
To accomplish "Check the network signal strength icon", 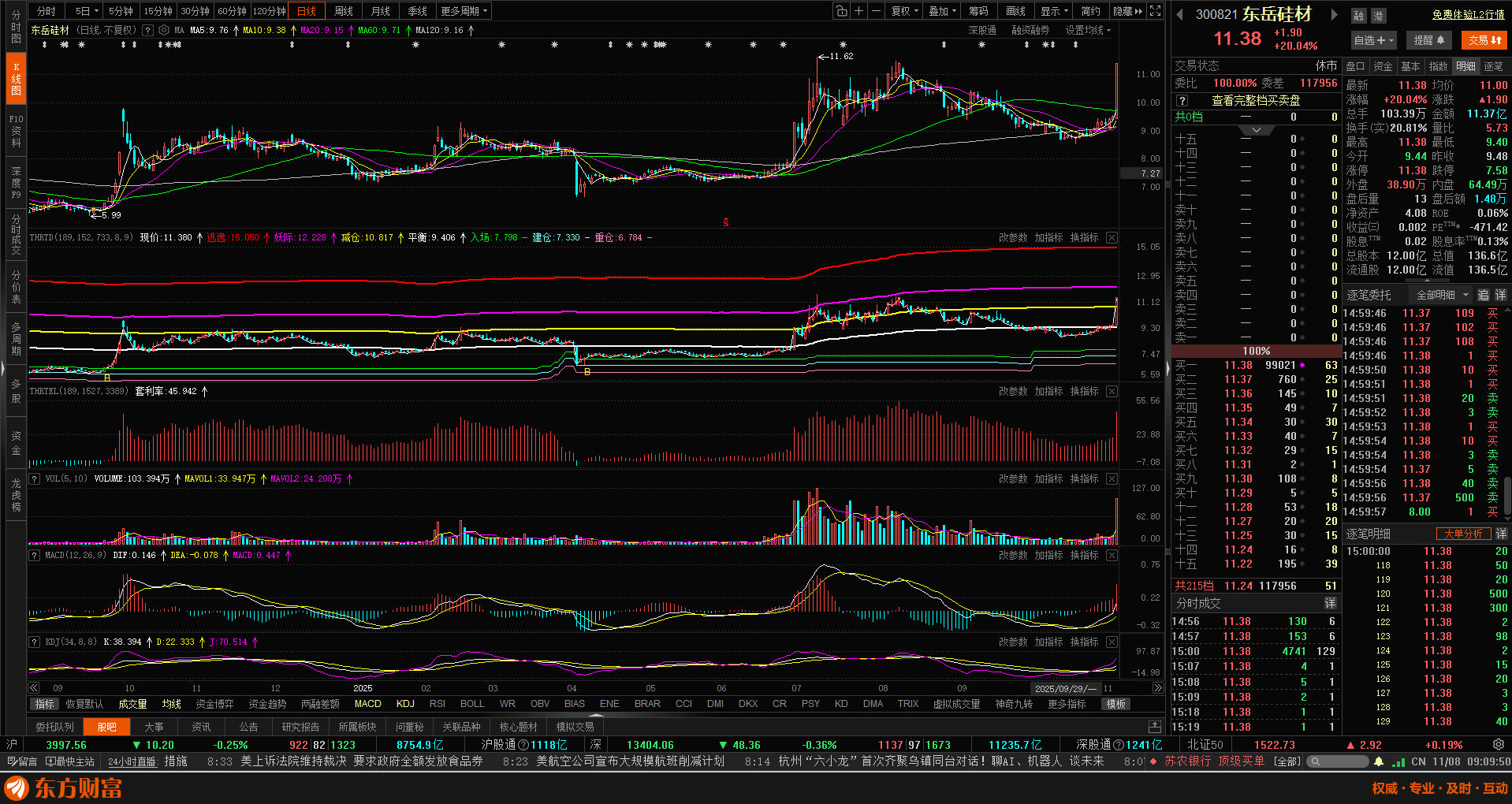I will click(1398, 761).
